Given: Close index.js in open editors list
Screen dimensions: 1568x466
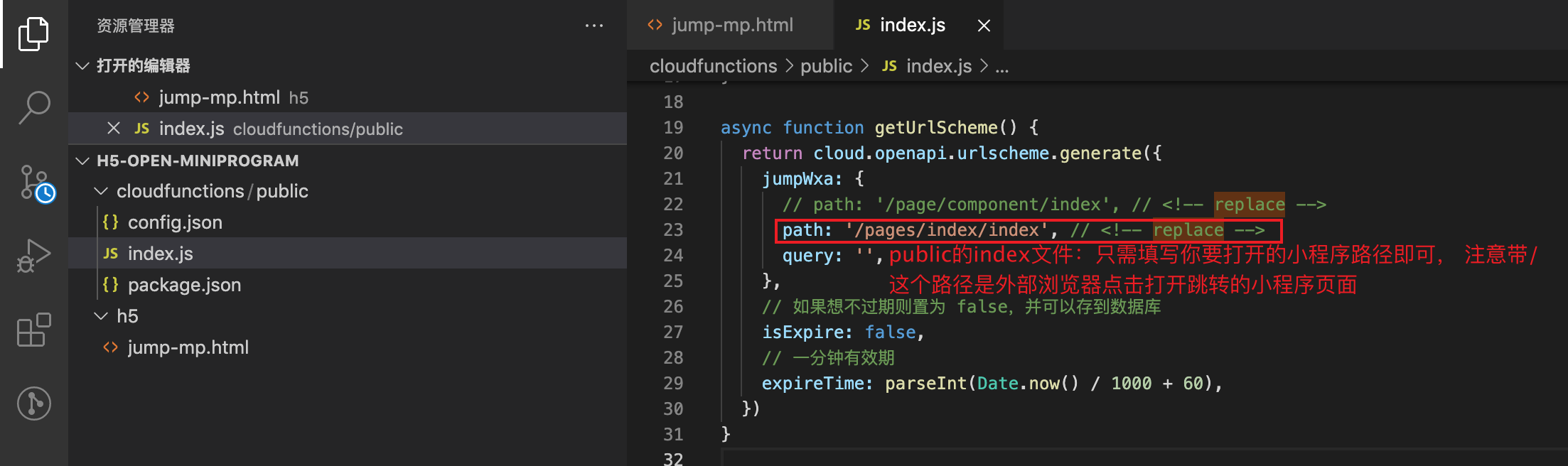Looking at the screenshot, I should point(113,128).
